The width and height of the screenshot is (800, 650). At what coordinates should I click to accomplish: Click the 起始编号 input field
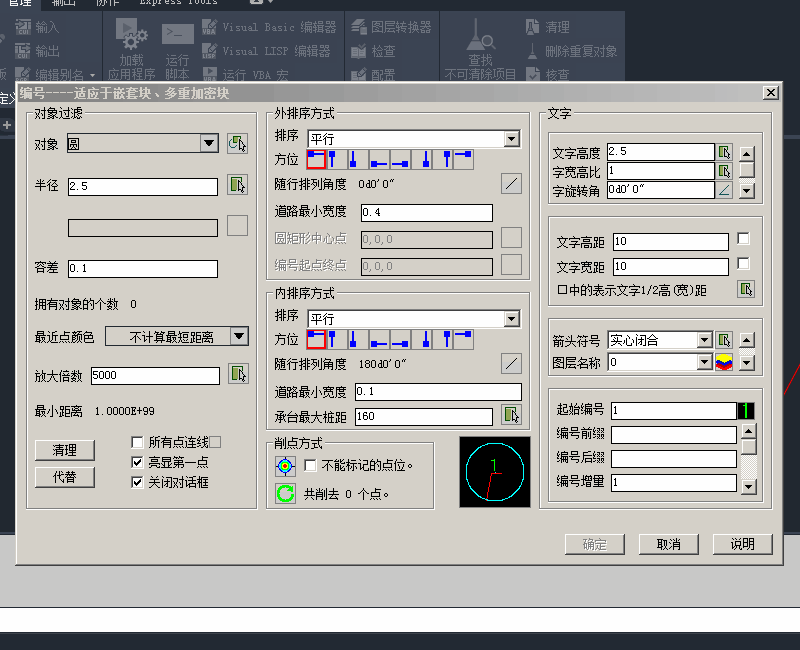coord(674,411)
